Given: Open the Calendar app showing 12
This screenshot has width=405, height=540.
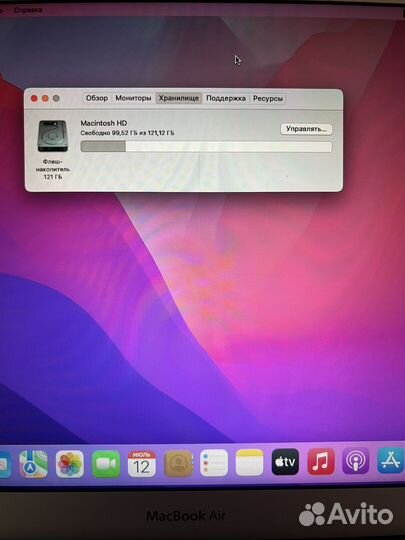Looking at the screenshot, I should [x=142, y=464].
